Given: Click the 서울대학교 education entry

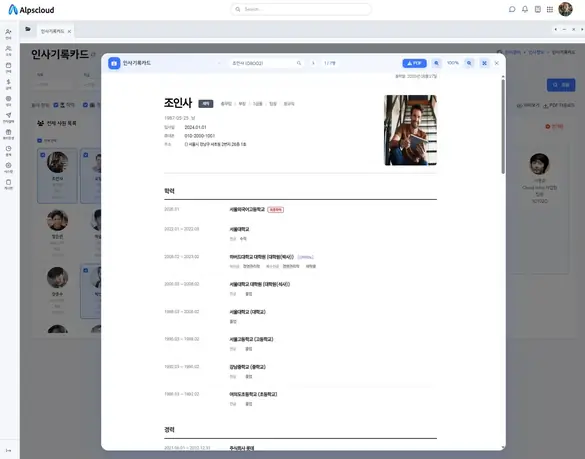Looking at the screenshot, I should point(239,229).
